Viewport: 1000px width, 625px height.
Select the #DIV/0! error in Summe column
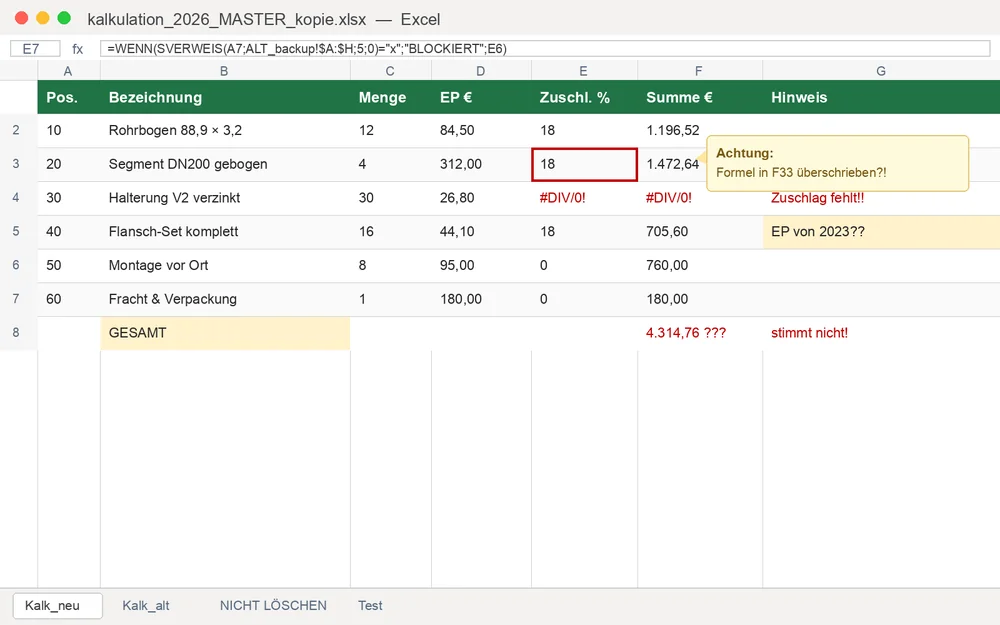(x=699, y=198)
